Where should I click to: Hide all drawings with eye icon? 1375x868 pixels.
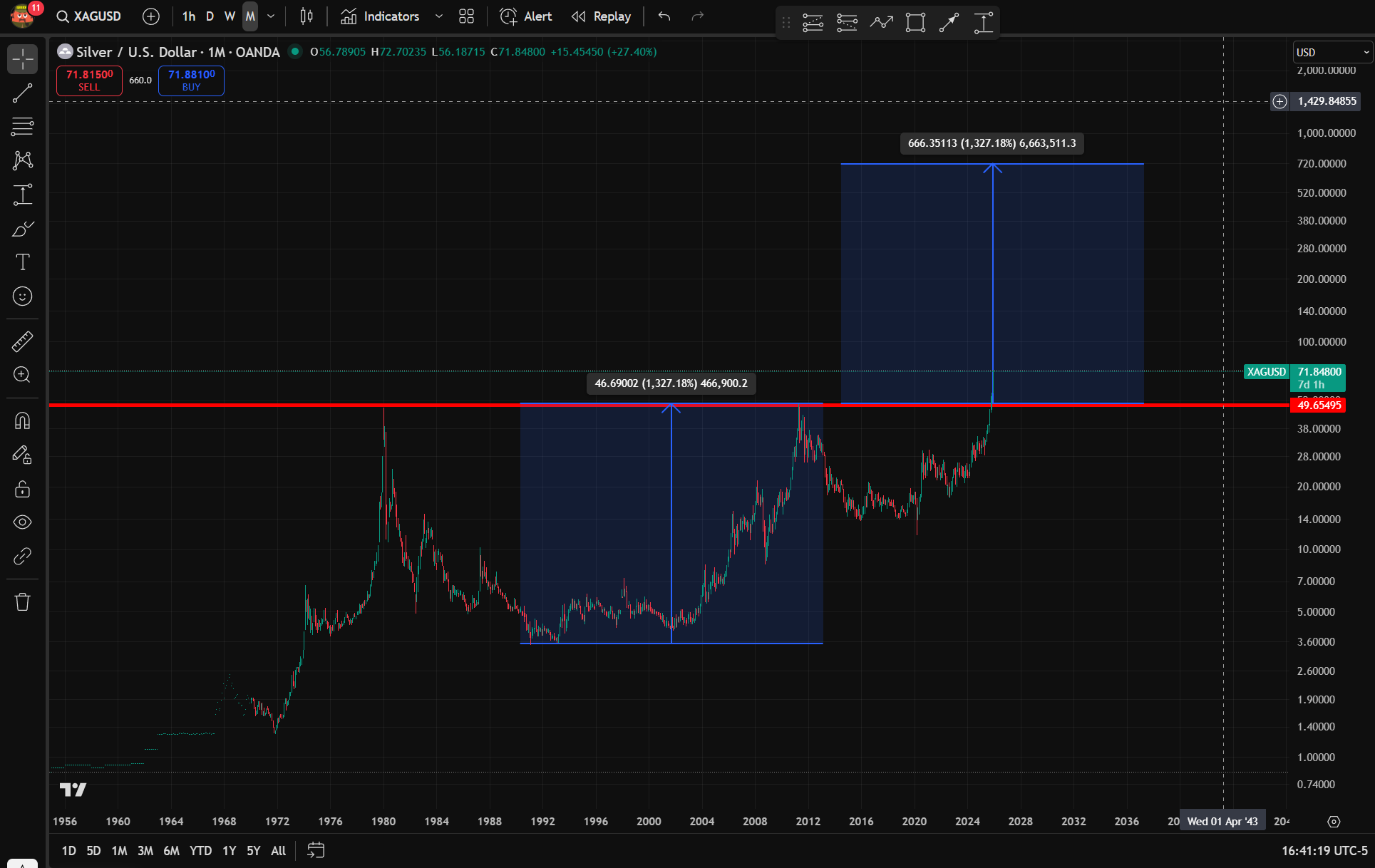(22, 522)
